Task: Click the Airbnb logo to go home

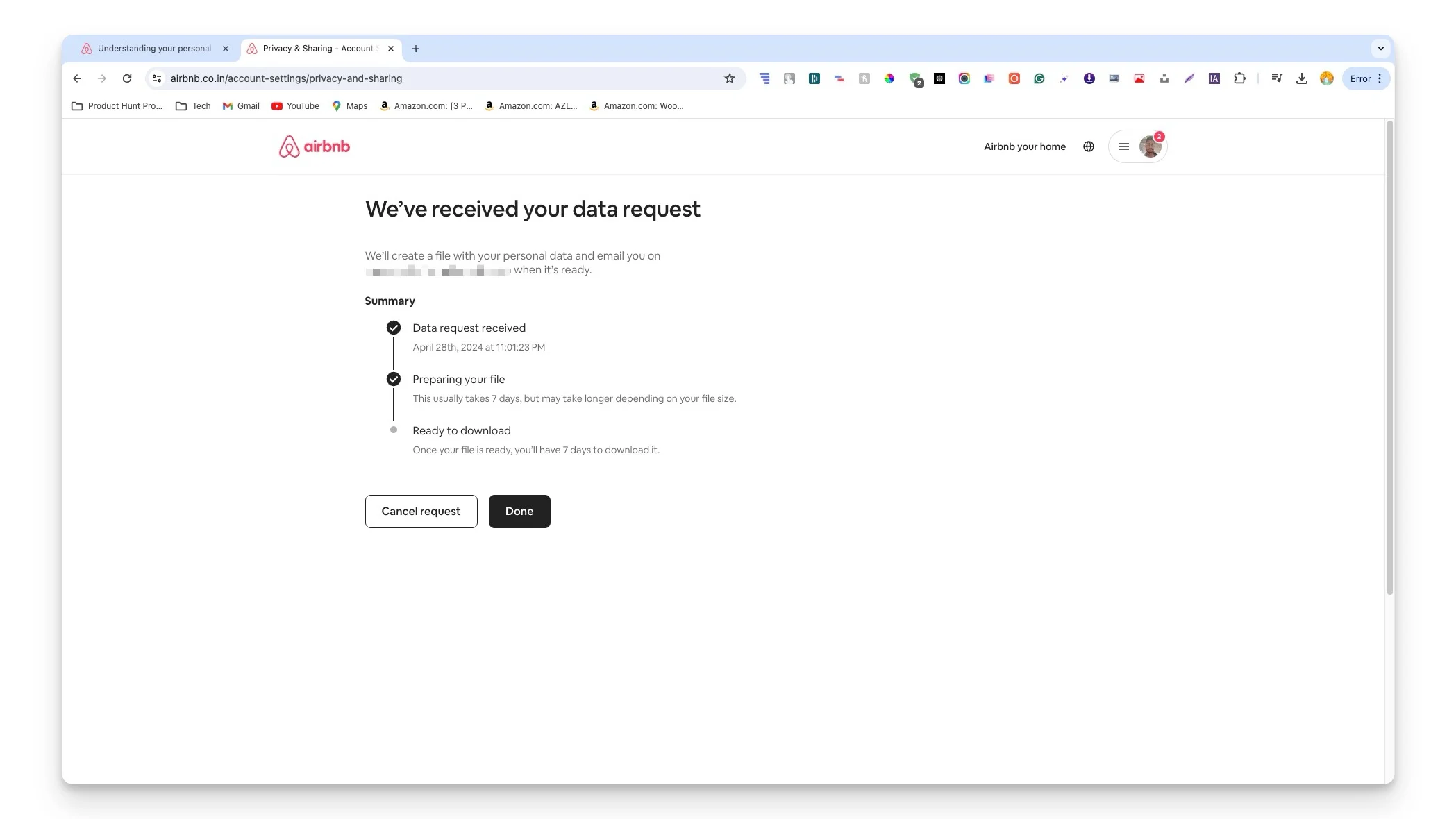Action: point(314,146)
